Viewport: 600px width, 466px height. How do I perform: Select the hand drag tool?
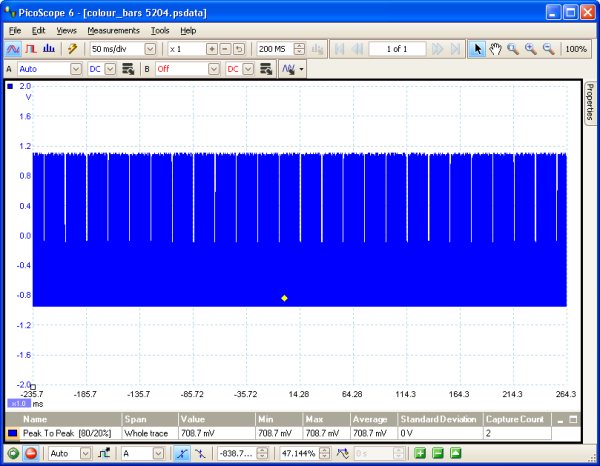click(495, 49)
